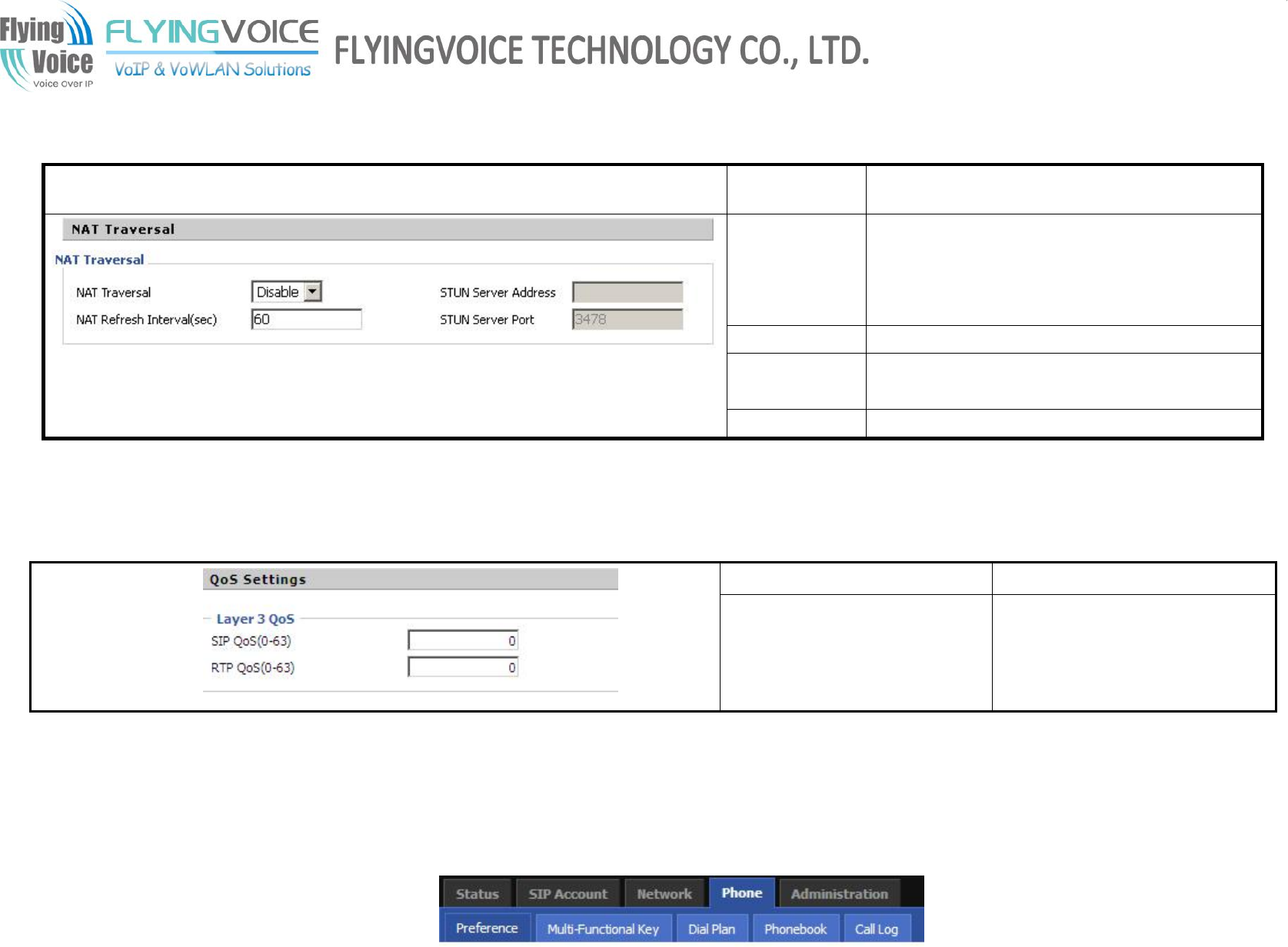Open the NAT Traversal Disable dropdown

tap(286, 292)
